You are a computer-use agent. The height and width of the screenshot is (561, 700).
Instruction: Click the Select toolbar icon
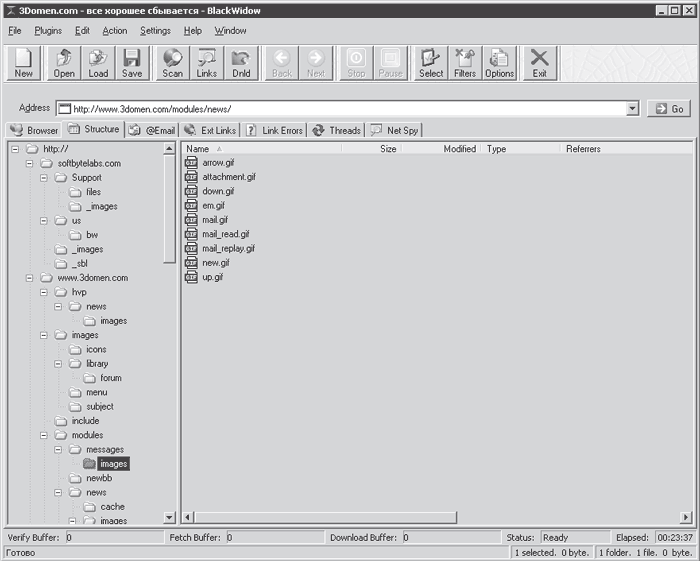(x=431, y=63)
